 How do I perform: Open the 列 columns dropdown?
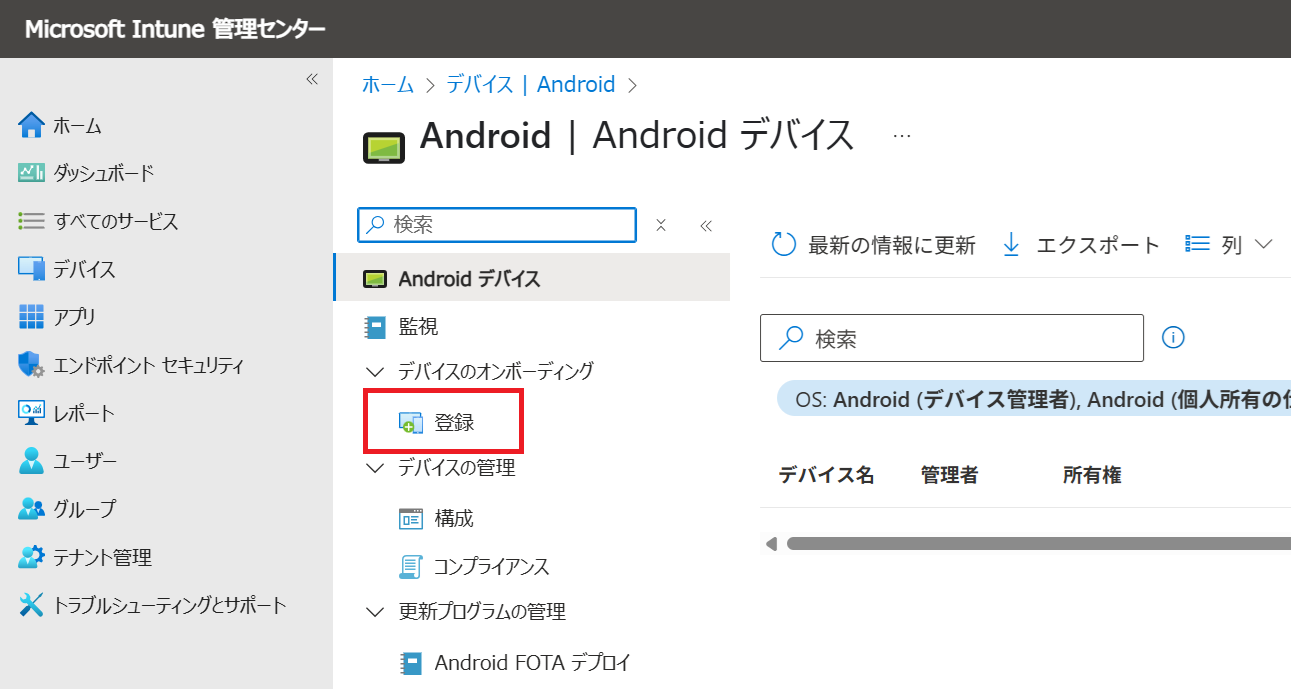click(1229, 244)
